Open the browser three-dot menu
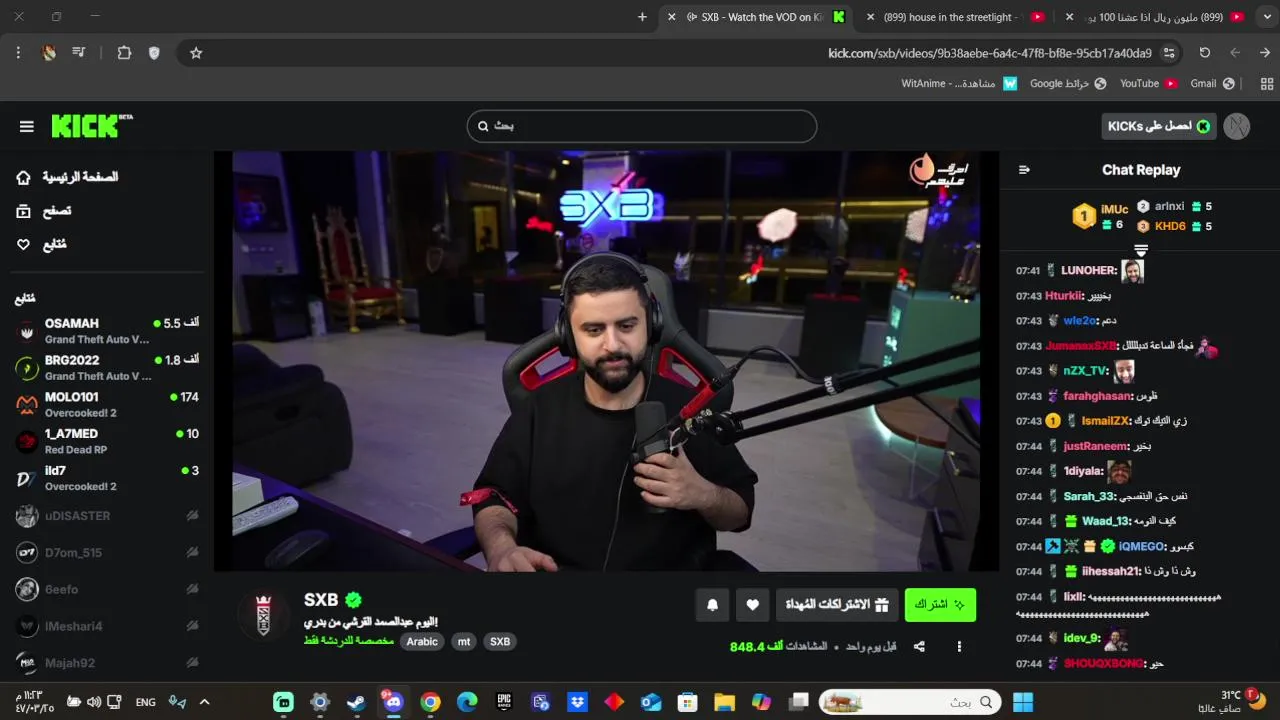The image size is (1280, 720). point(18,53)
